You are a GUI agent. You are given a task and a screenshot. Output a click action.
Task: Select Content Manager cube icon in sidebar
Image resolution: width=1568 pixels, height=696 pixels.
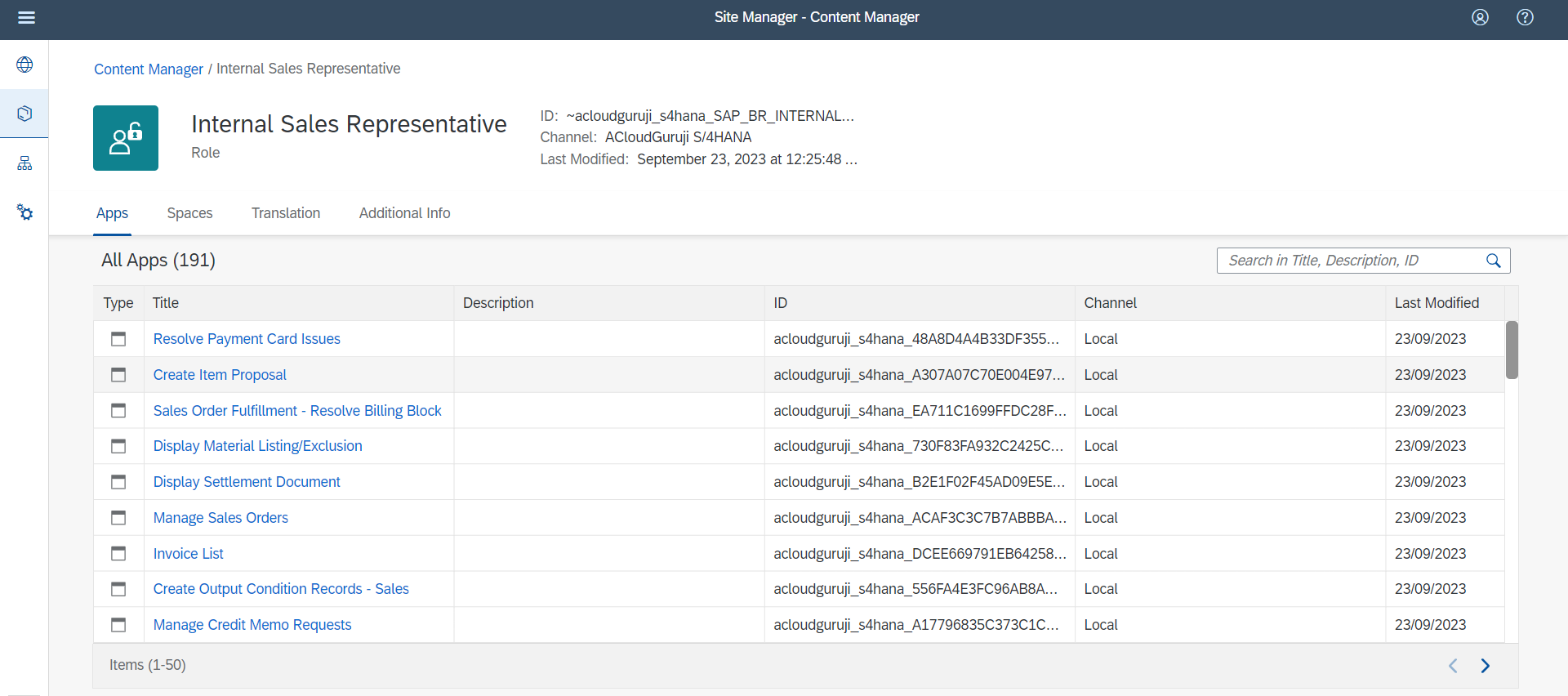pos(24,114)
